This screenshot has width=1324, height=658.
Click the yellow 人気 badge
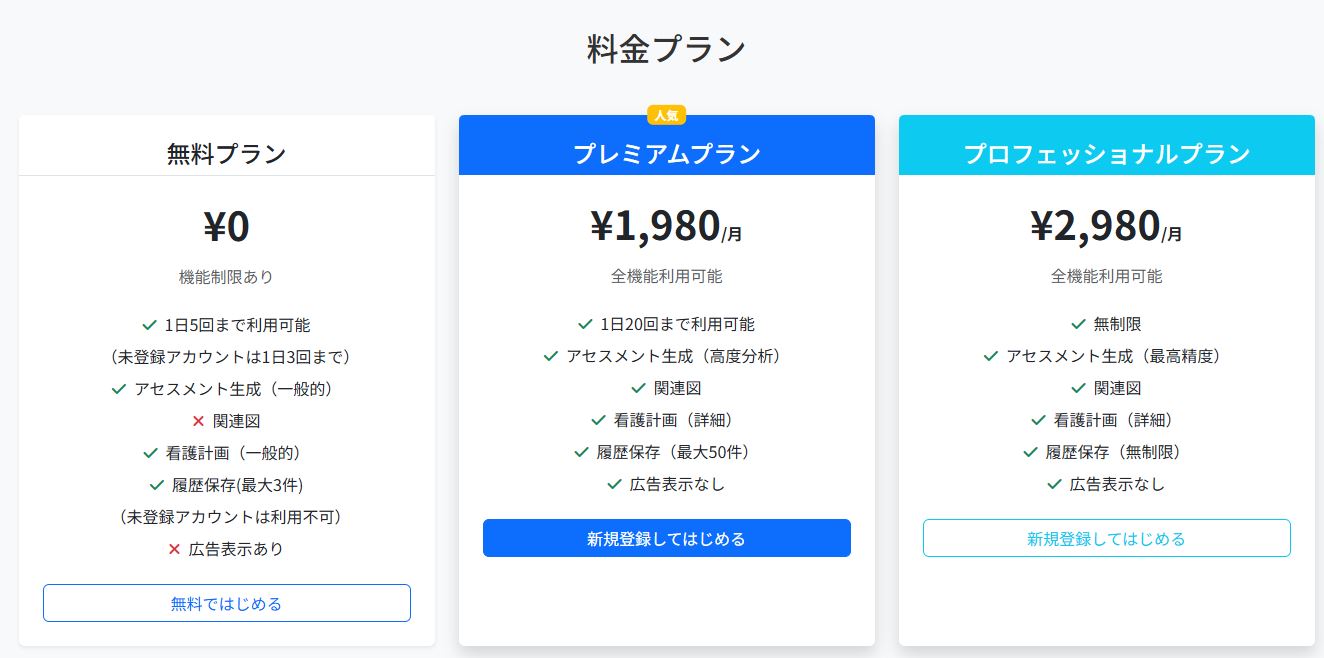pyautogui.click(x=666, y=115)
